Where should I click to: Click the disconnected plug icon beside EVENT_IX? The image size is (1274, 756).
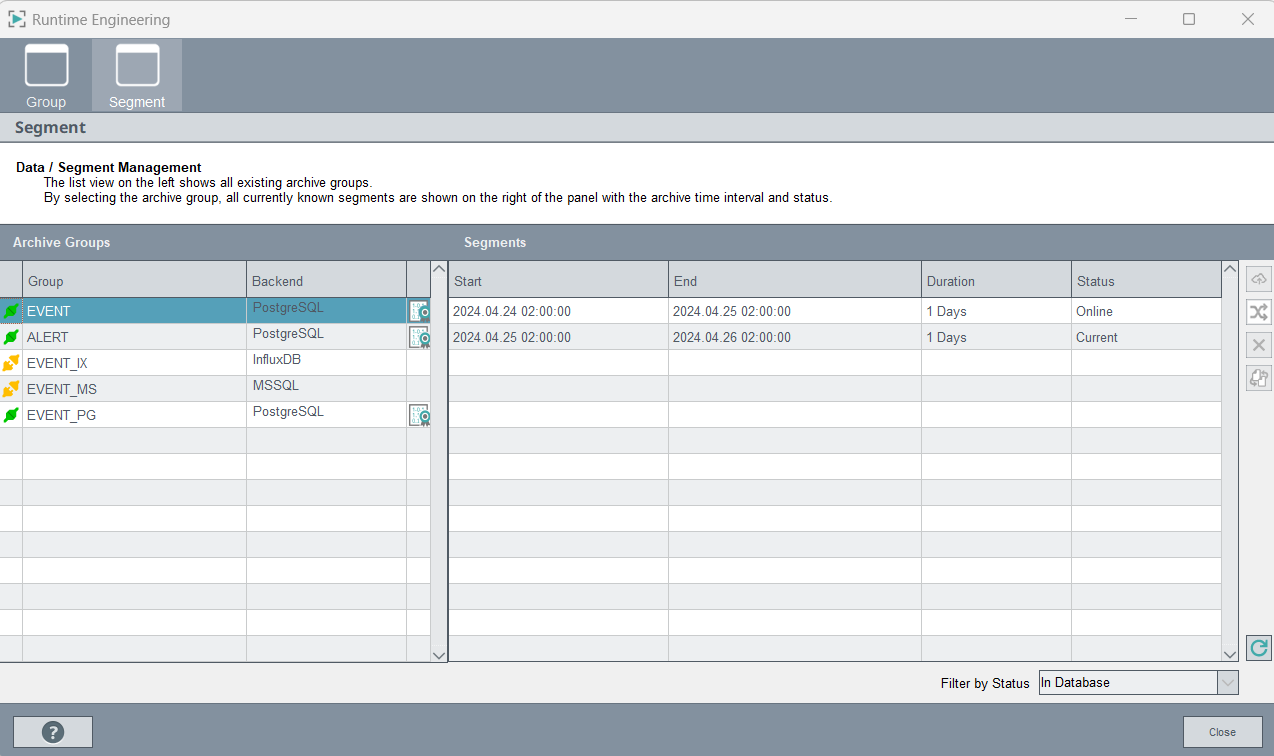11,363
